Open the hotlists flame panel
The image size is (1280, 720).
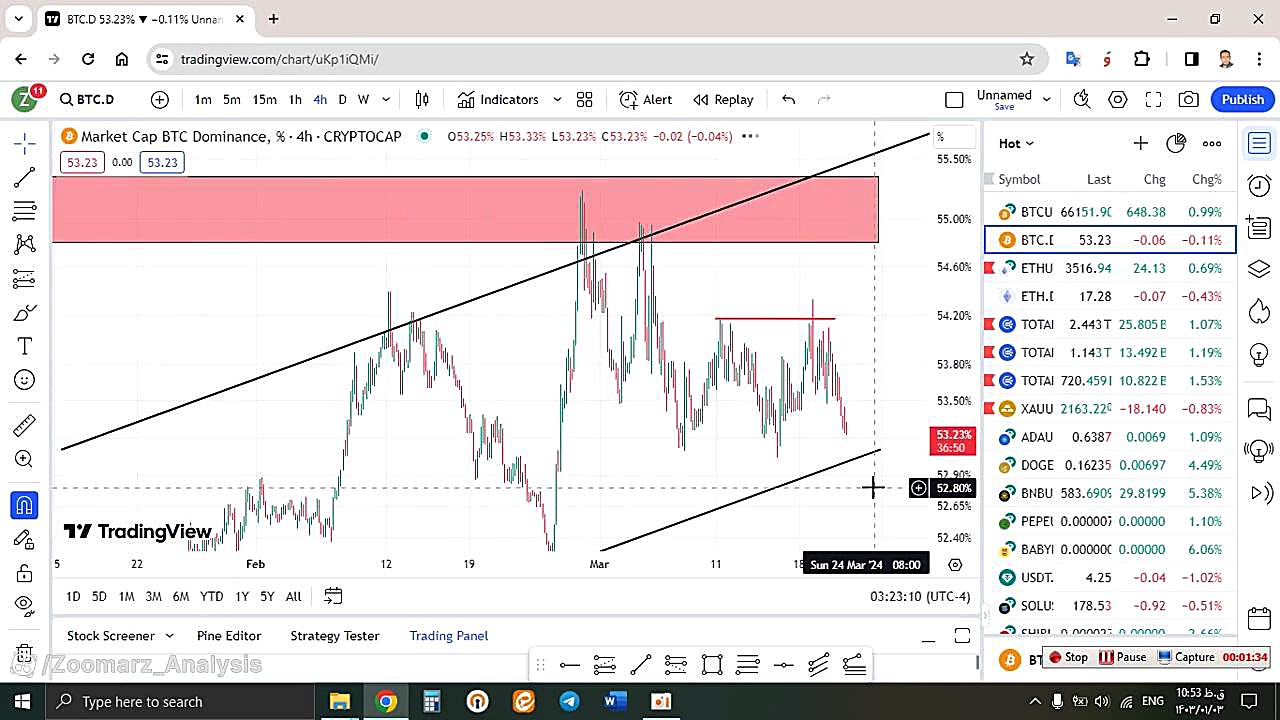(1259, 310)
